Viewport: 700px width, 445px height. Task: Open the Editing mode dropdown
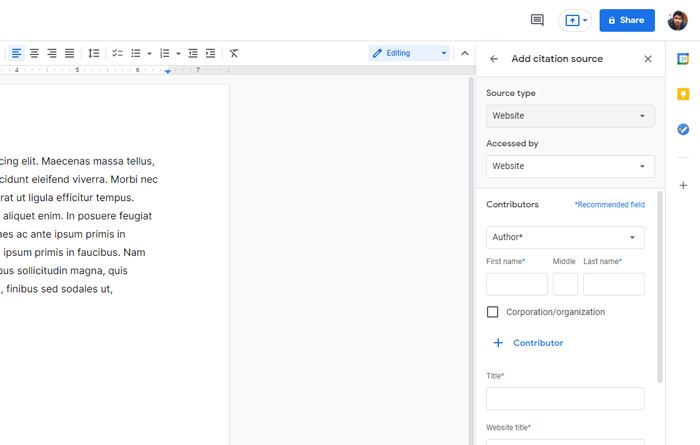click(409, 53)
